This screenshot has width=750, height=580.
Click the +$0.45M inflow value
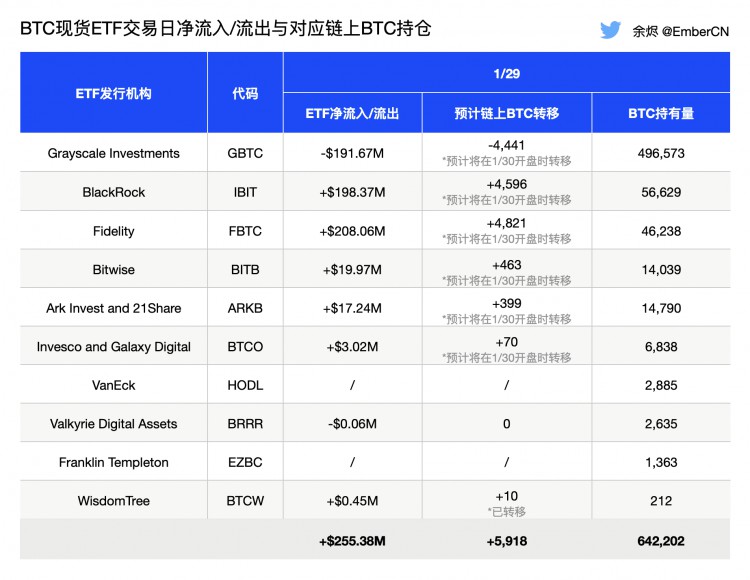tap(353, 501)
